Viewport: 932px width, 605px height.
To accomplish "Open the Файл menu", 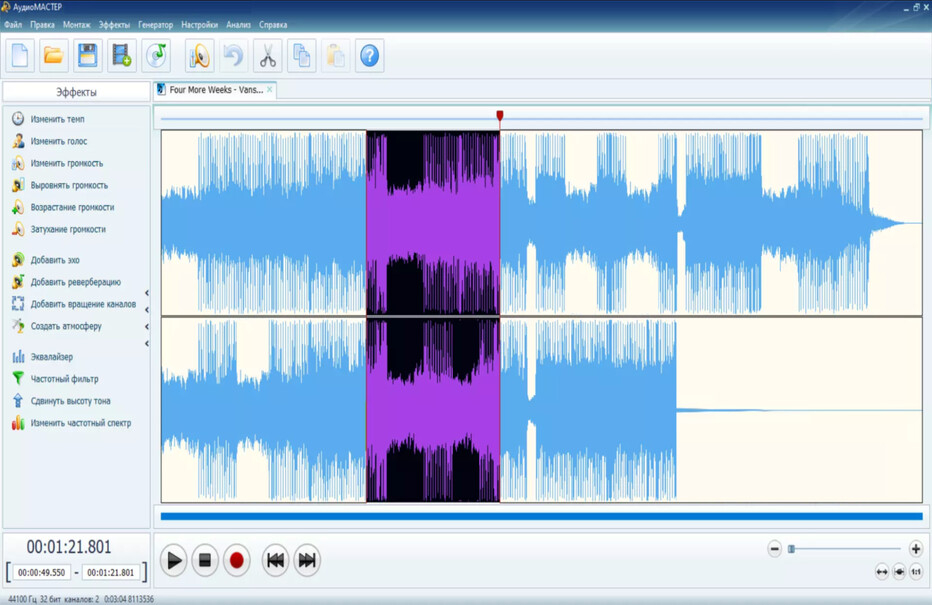I will pyautogui.click(x=13, y=25).
